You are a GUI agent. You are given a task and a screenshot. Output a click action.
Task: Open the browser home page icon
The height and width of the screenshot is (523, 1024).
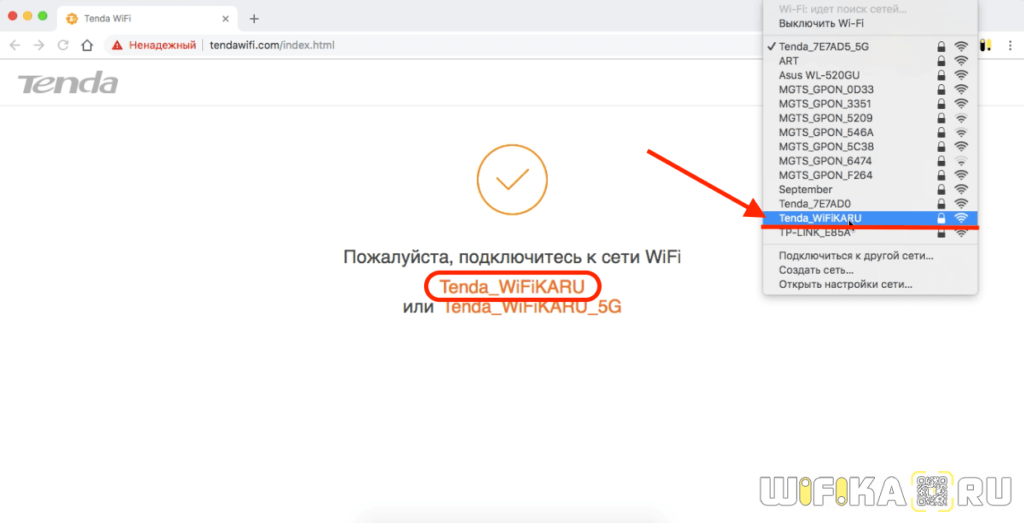[87, 45]
